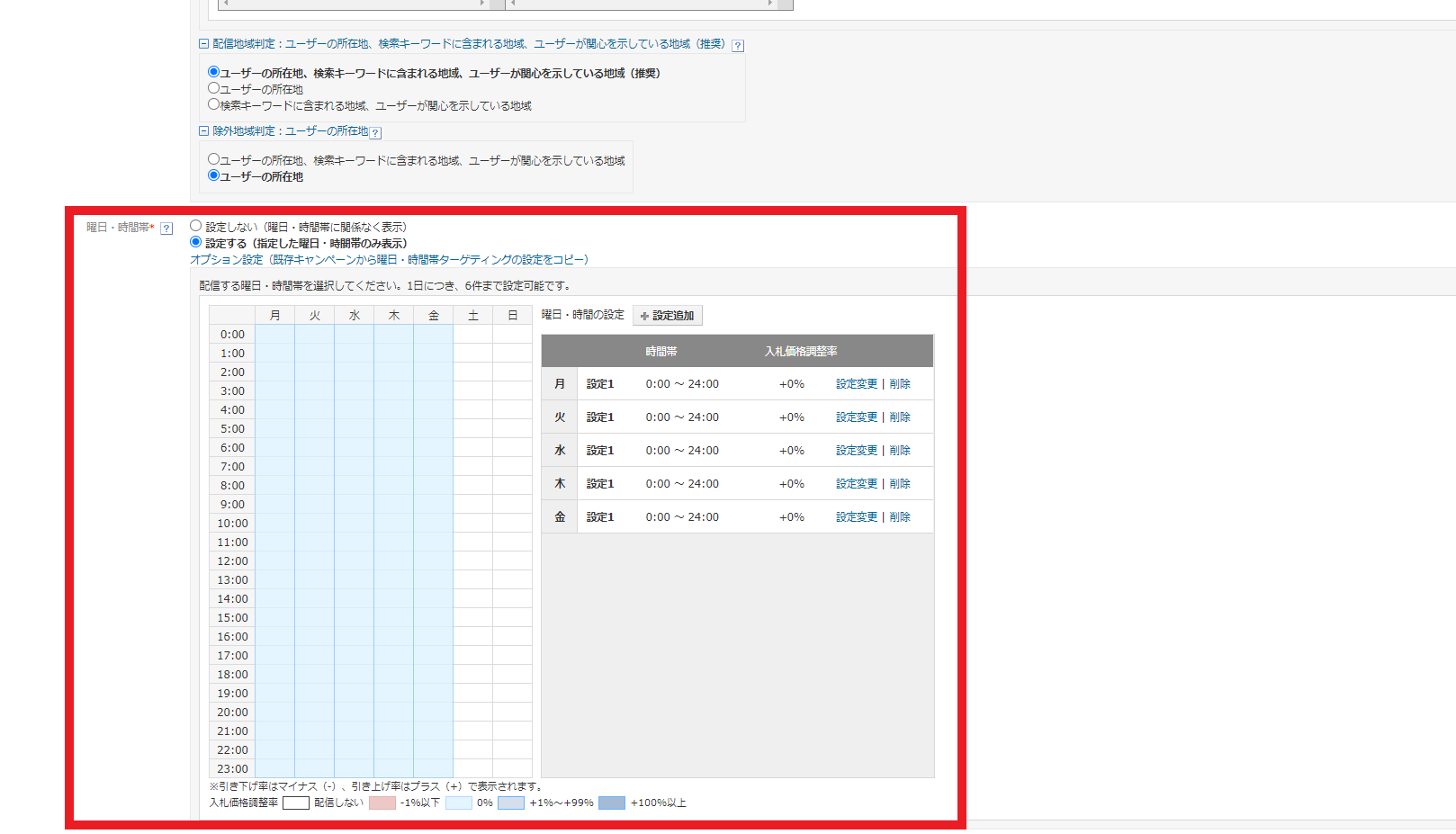Click the 0% light blue legend swatch

tap(459, 803)
